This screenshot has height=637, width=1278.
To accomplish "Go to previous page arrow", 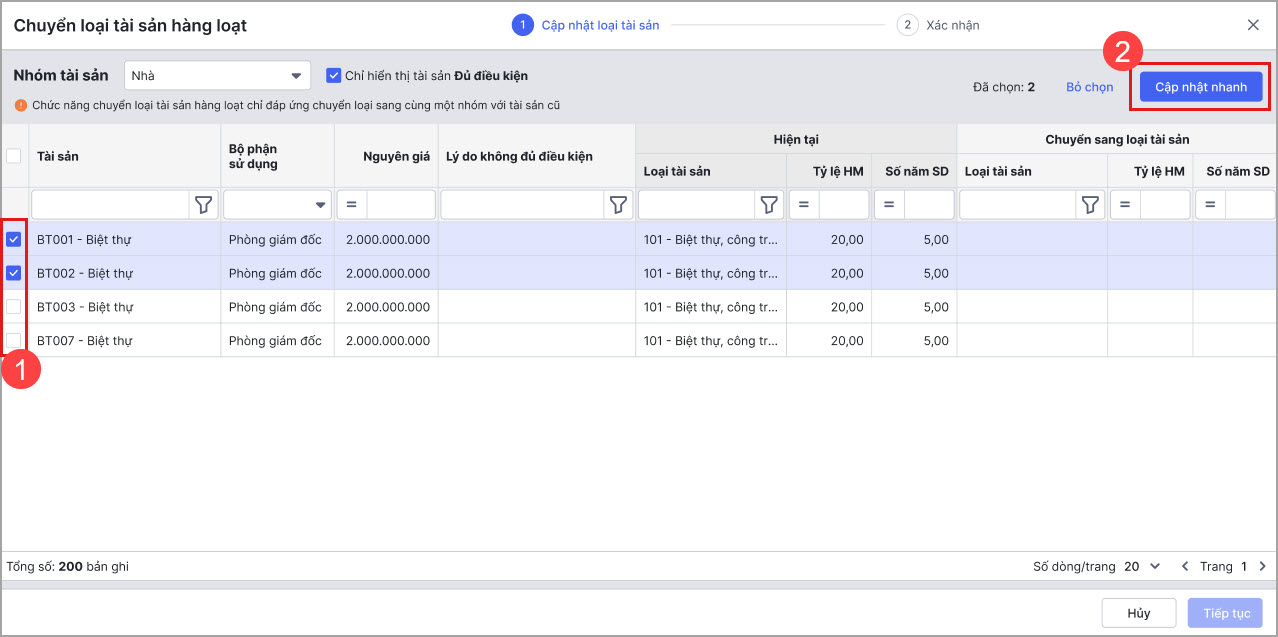I will [1185, 566].
